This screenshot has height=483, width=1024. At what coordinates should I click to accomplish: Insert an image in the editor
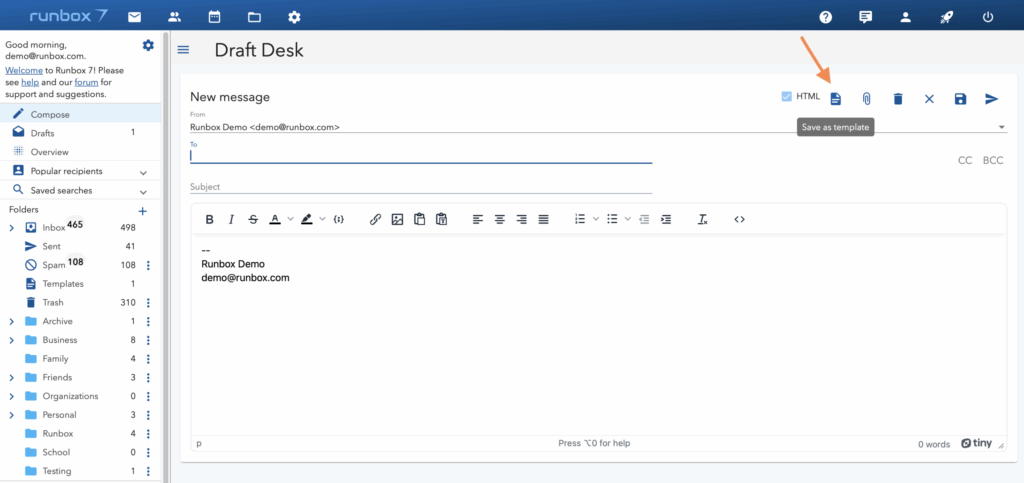tap(397, 219)
